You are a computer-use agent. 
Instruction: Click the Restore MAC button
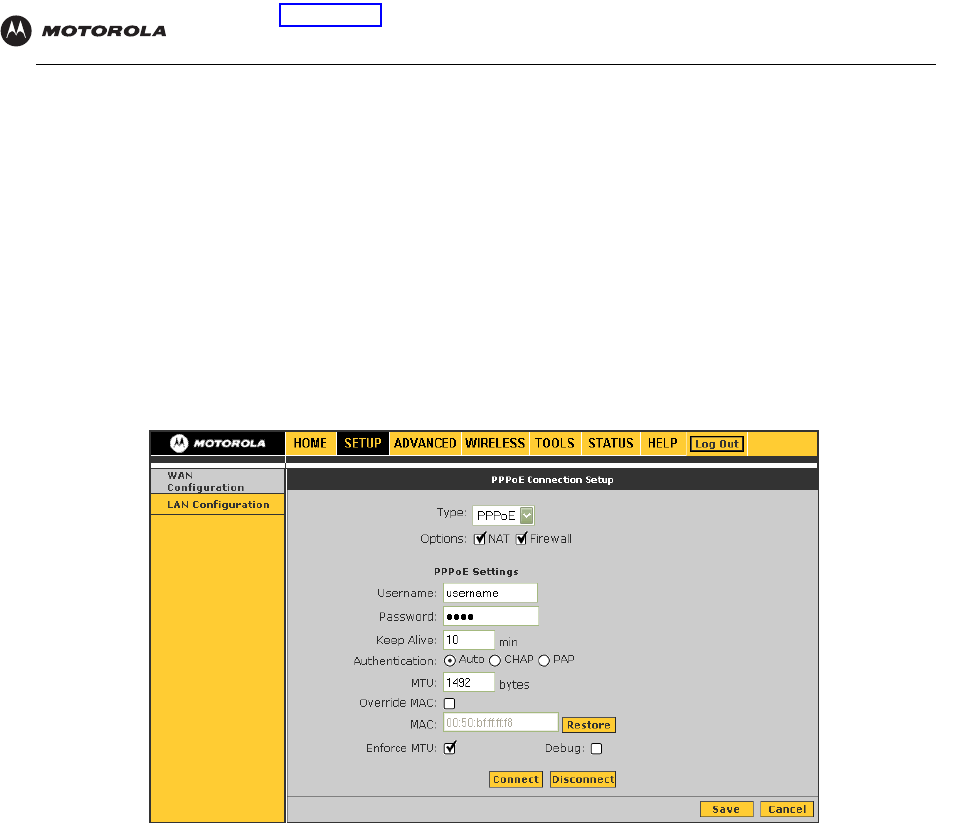click(x=588, y=725)
